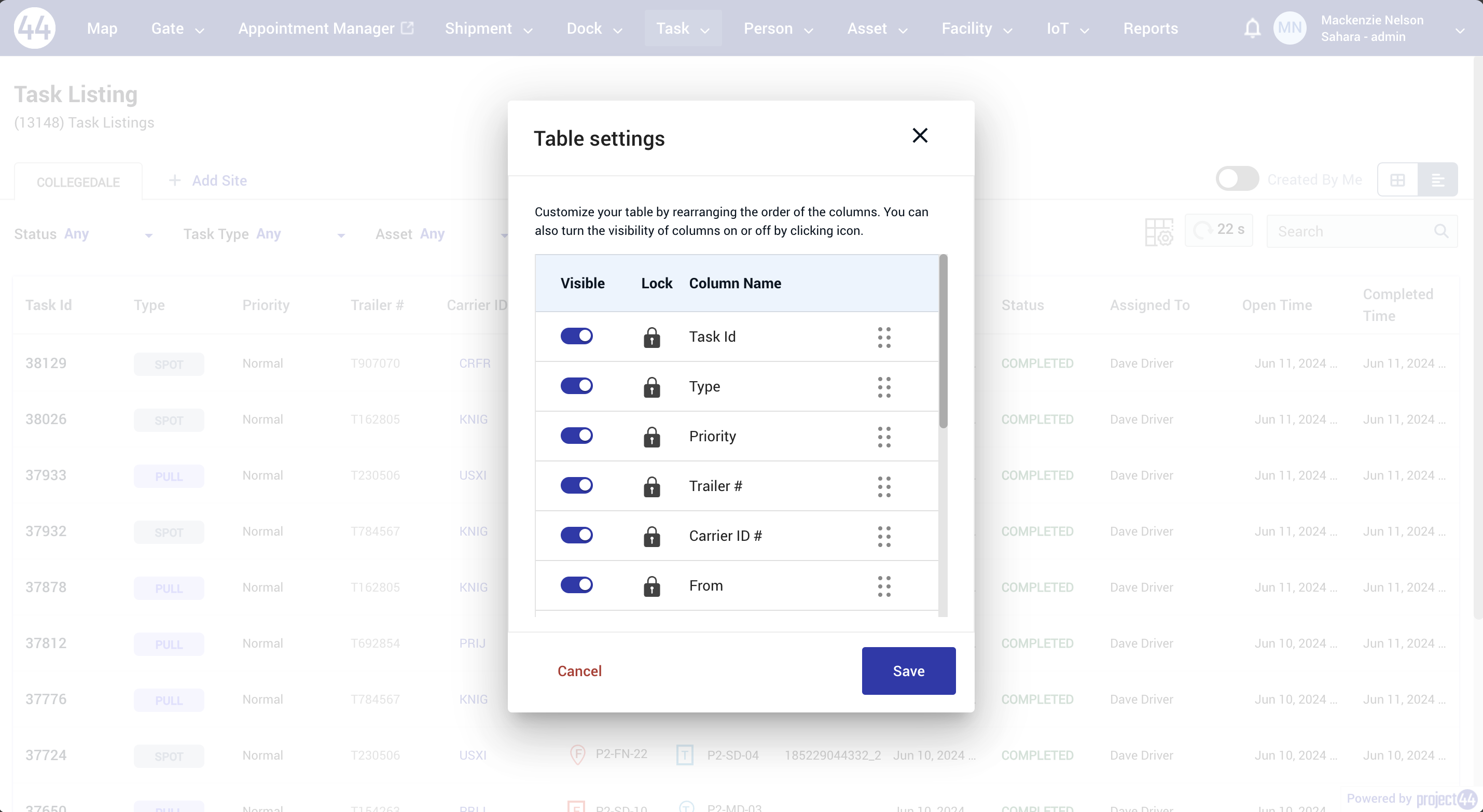
Task: Open the notifications bell
Action: (1252, 28)
